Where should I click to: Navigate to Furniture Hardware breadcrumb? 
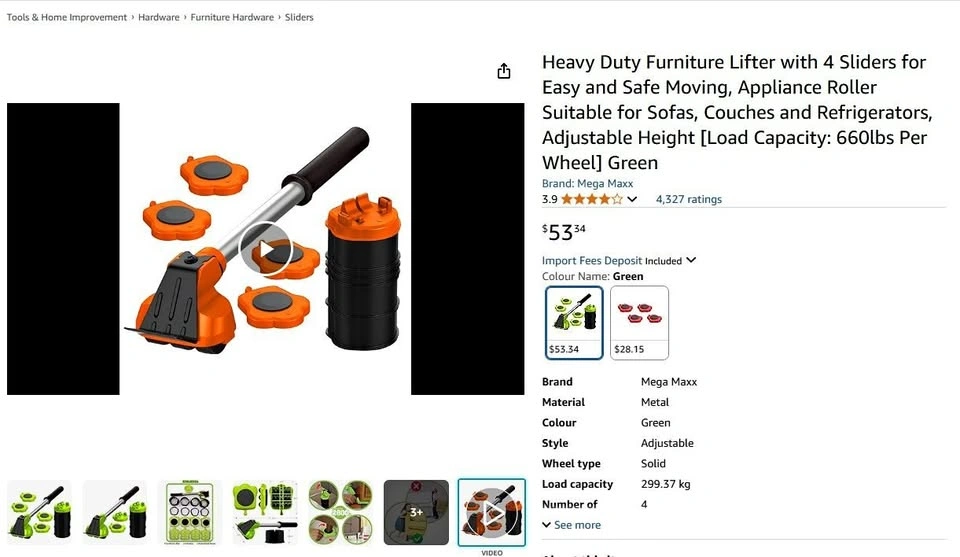click(232, 17)
